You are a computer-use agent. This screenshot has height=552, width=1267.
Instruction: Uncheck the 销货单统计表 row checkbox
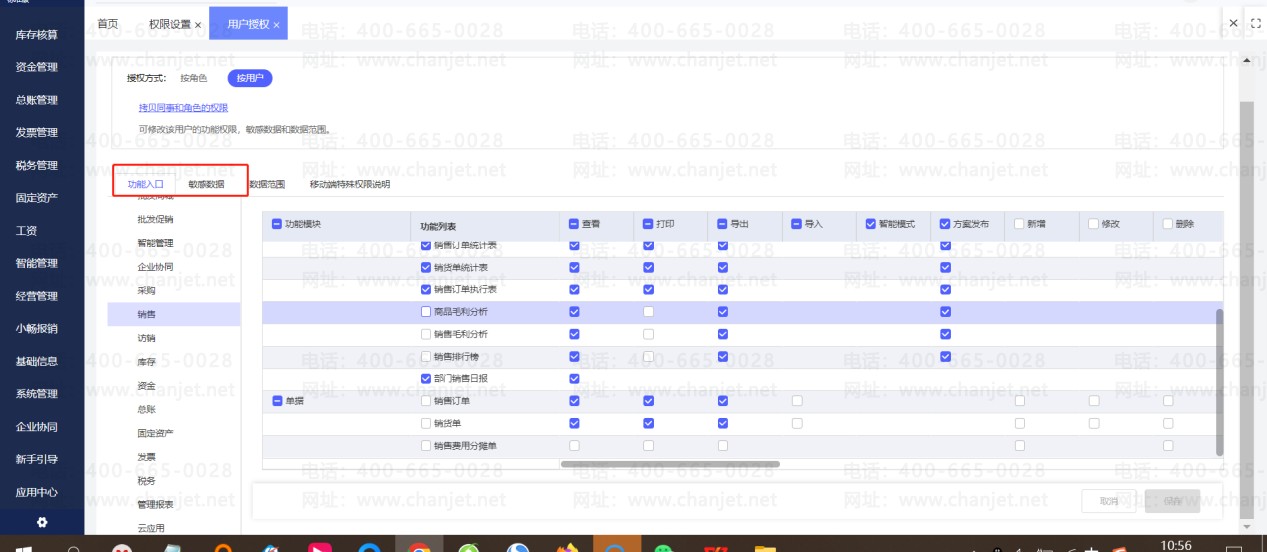pos(426,267)
